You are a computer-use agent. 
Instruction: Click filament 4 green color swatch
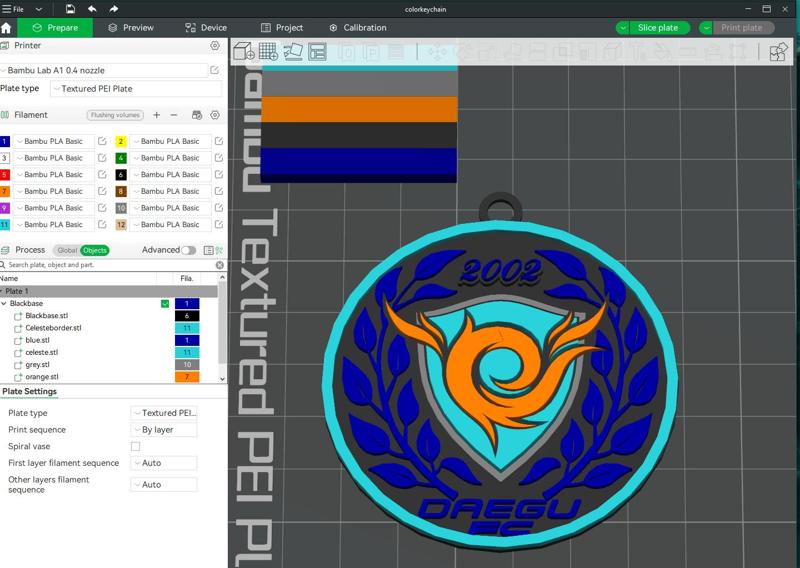121,158
